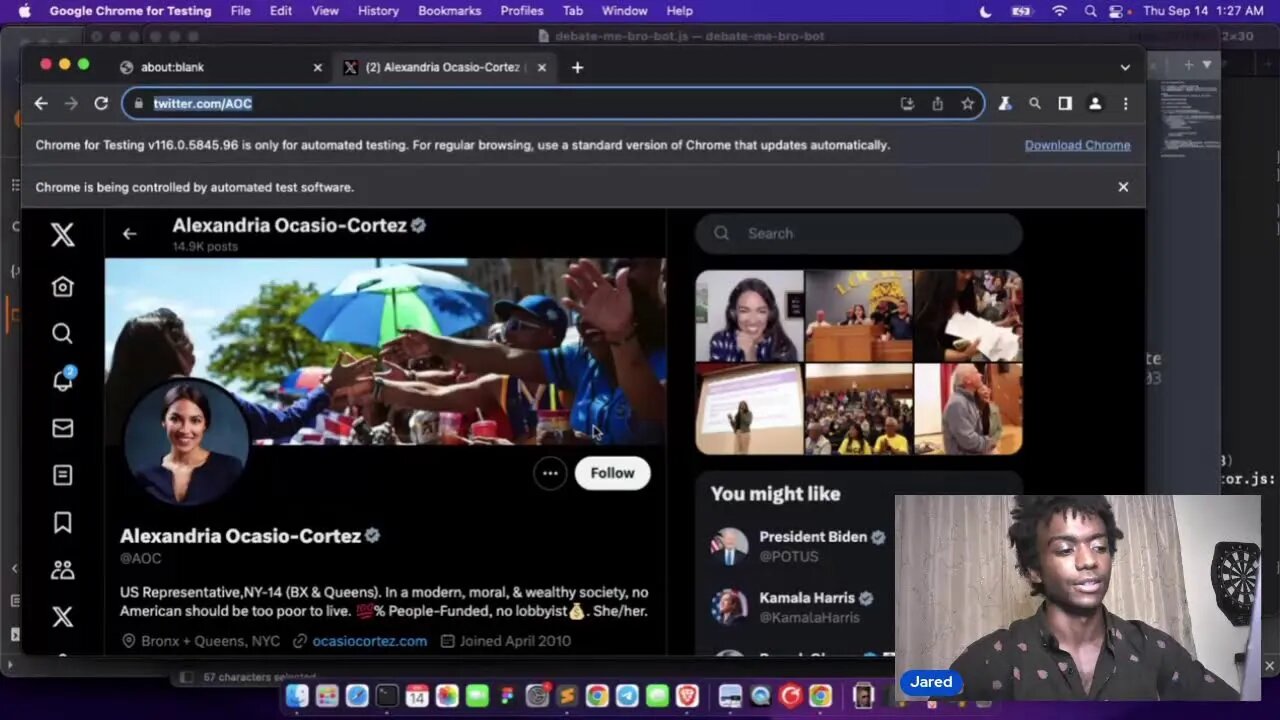This screenshot has width=1280, height=720.
Task: Open the View menu
Action: pos(325,11)
